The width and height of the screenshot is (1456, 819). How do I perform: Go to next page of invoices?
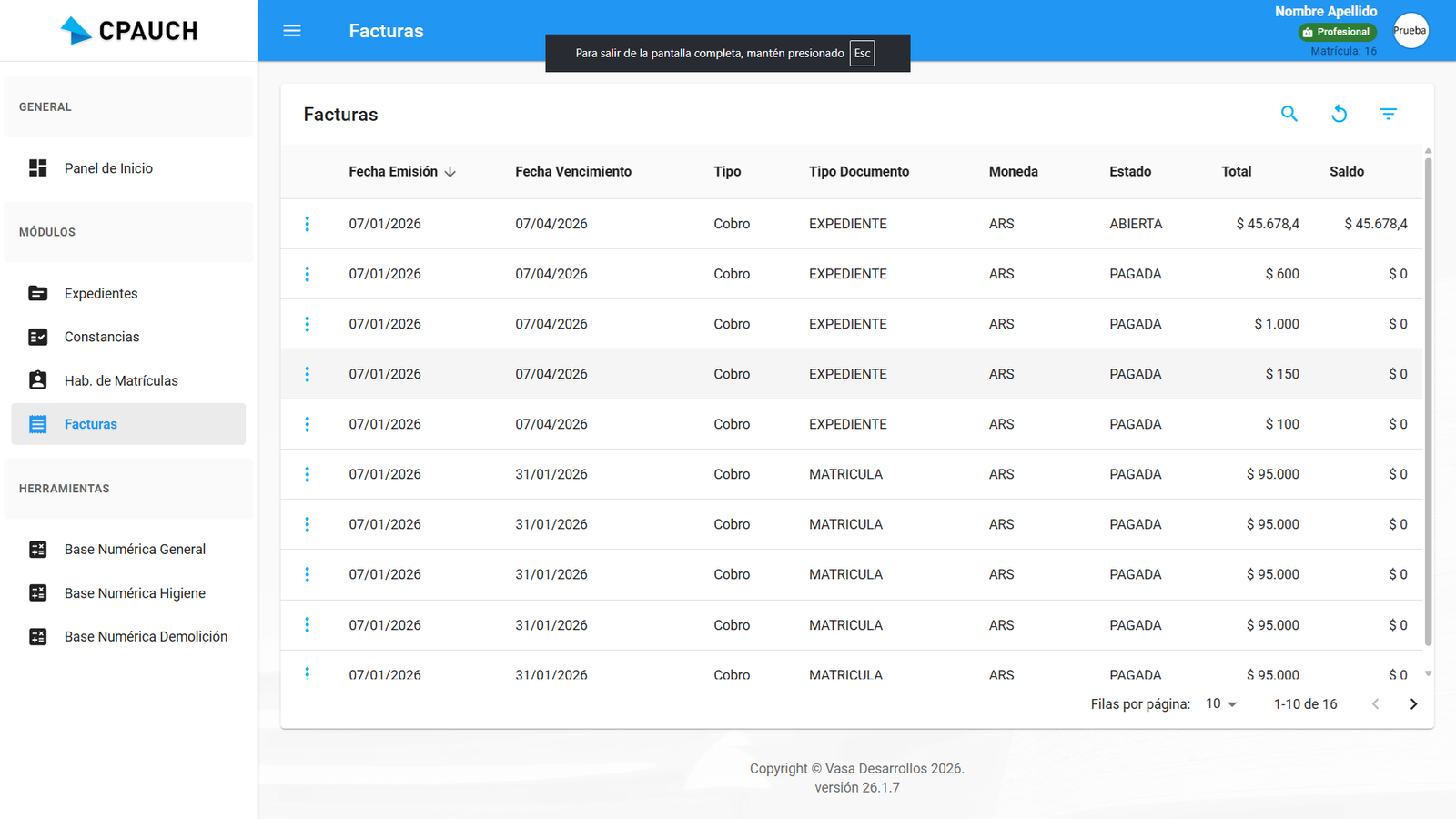pos(1413,703)
